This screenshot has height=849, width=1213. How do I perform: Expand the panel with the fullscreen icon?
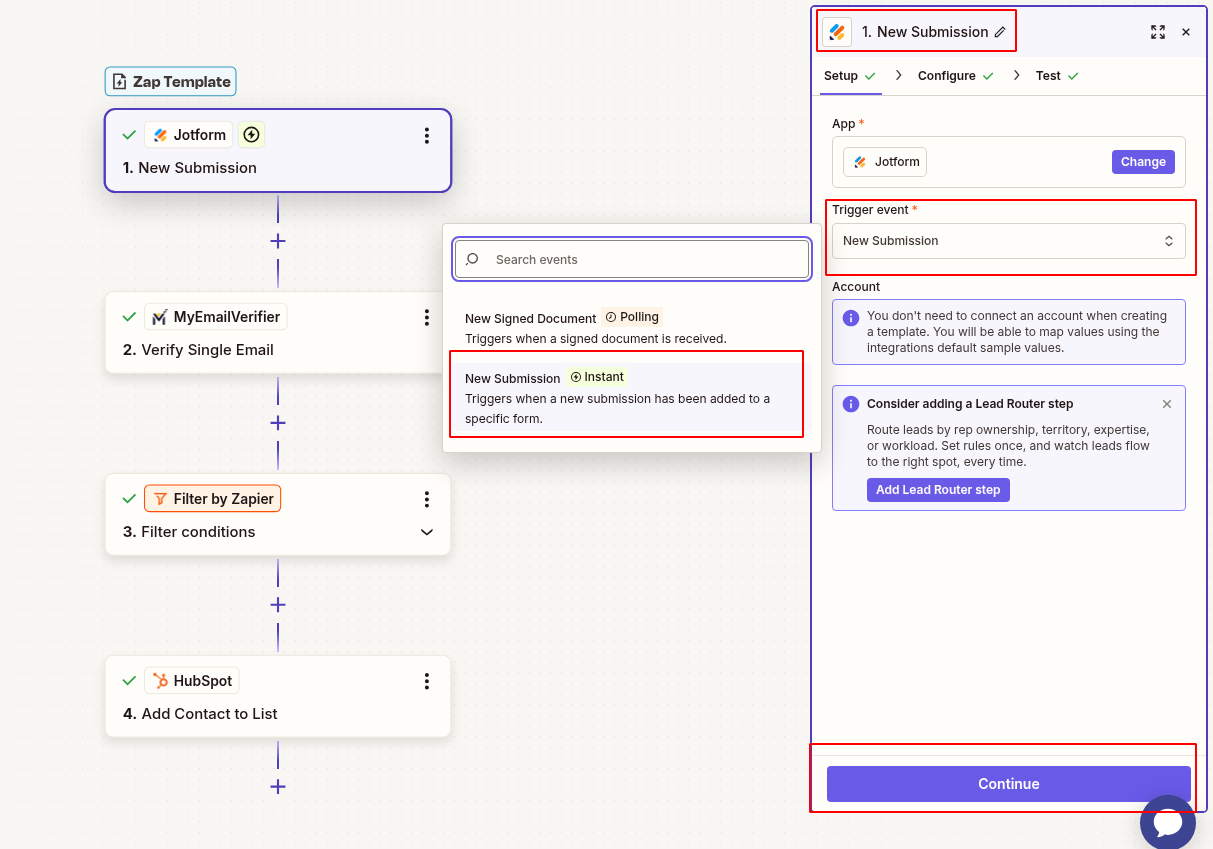click(x=1157, y=31)
